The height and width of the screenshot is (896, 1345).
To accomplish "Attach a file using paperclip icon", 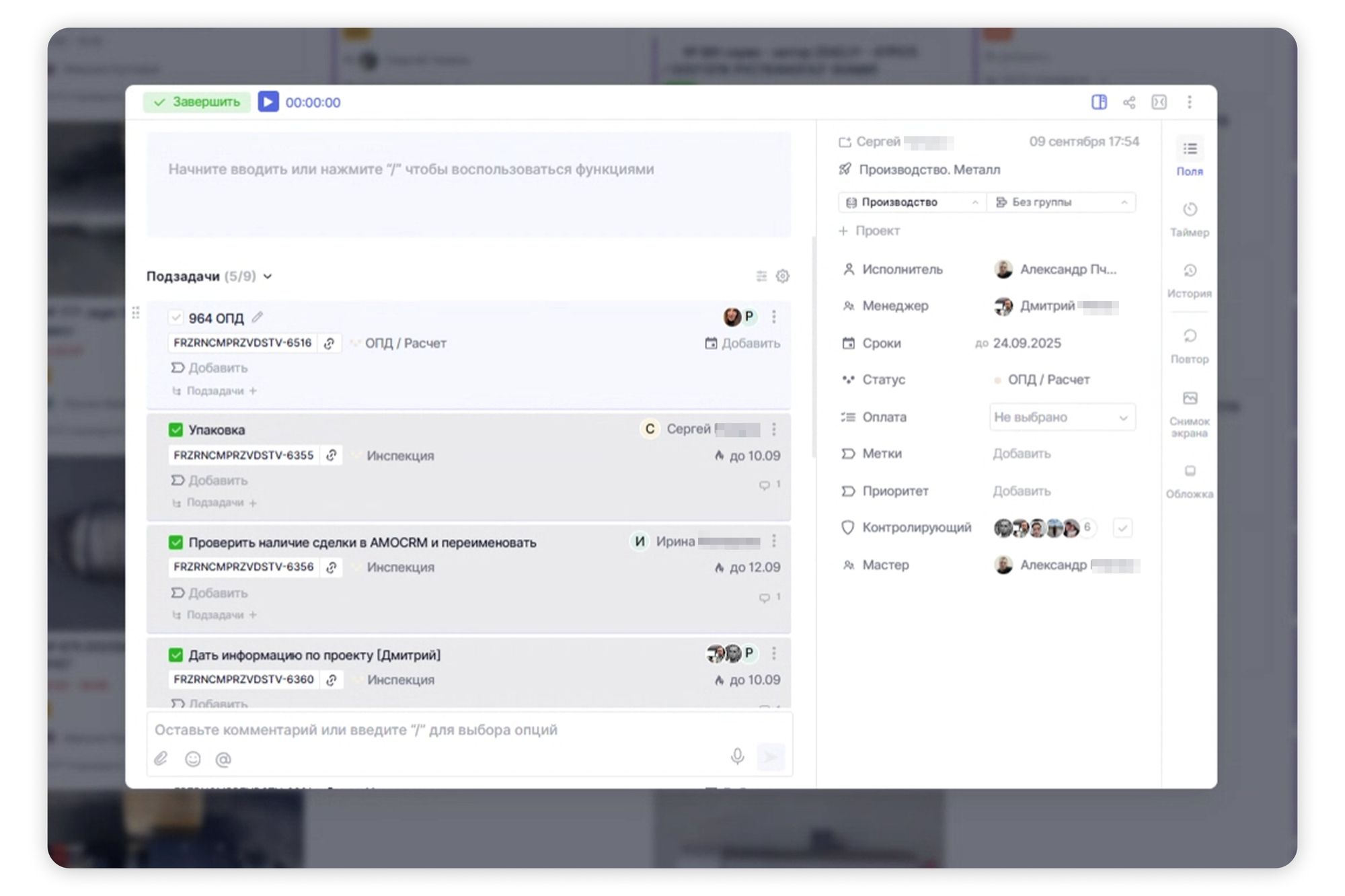I will coord(161,759).
